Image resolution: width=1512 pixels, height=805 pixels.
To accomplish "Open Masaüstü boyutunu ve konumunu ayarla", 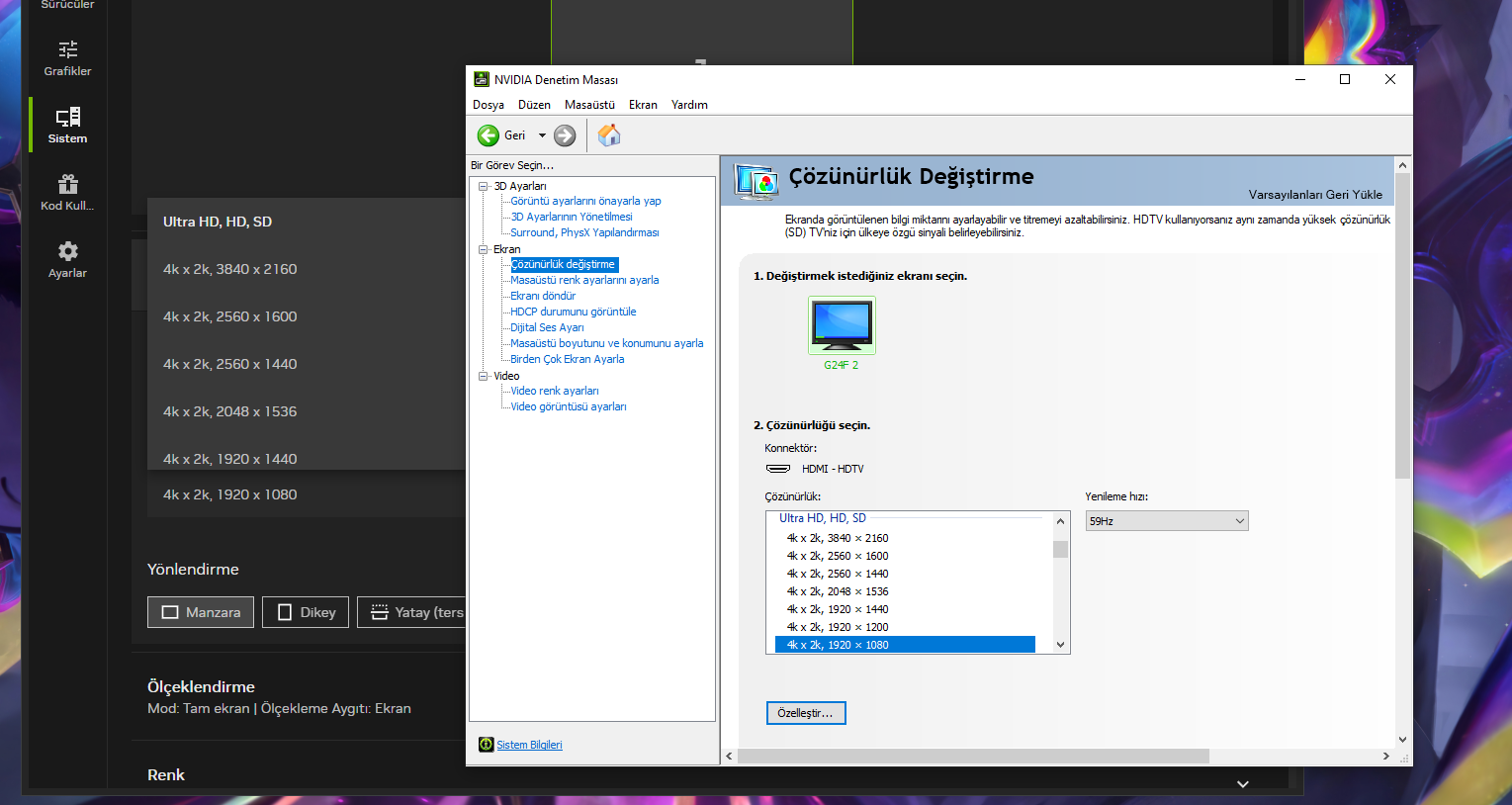I will (607, 343).
